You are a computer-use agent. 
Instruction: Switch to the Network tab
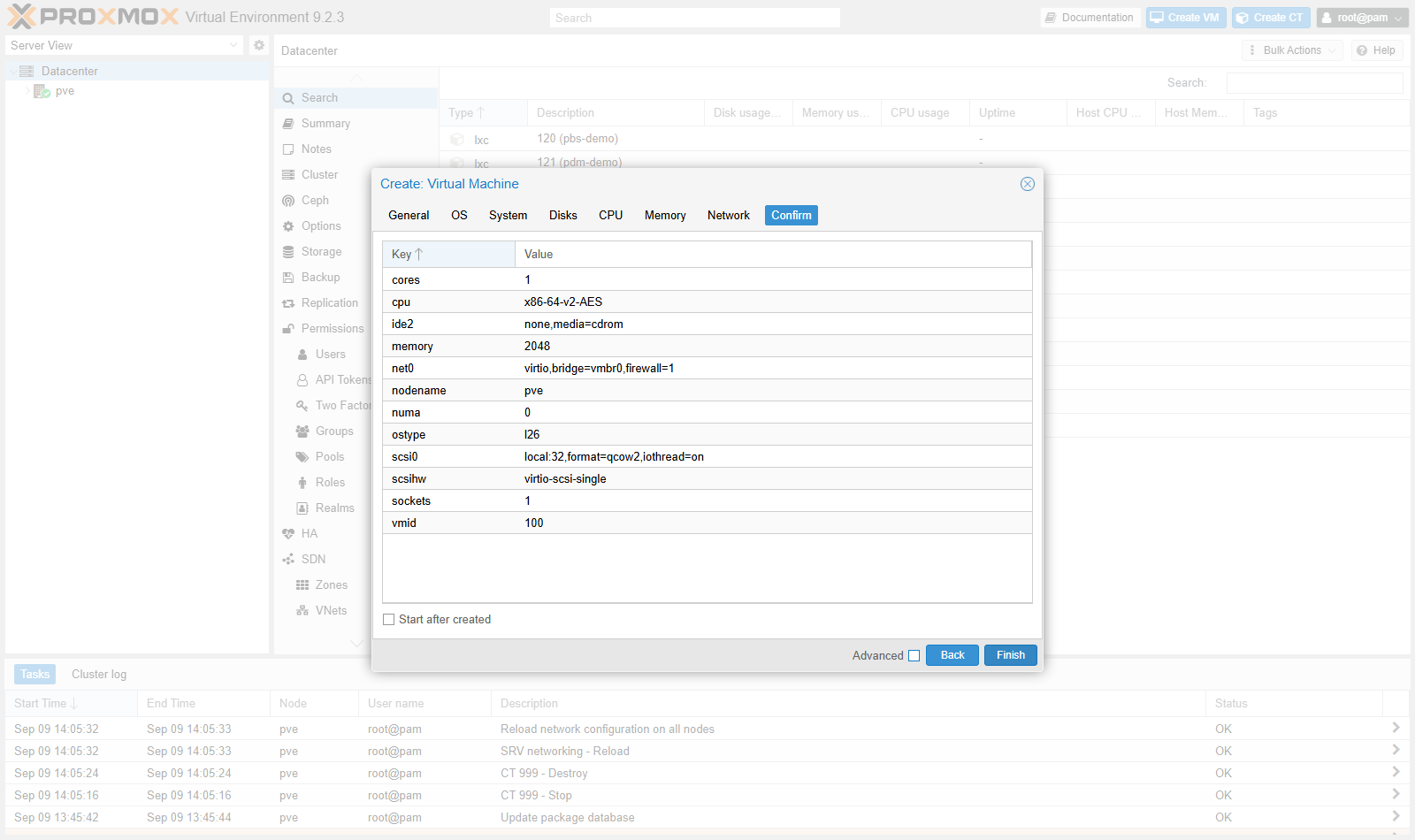point(728,216)
